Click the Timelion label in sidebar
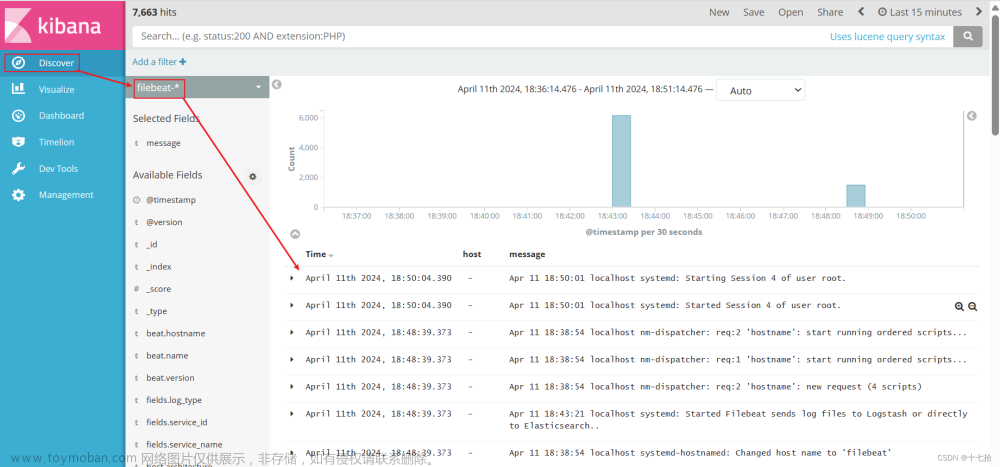The image size is (1000, 467). click(56, 142)
